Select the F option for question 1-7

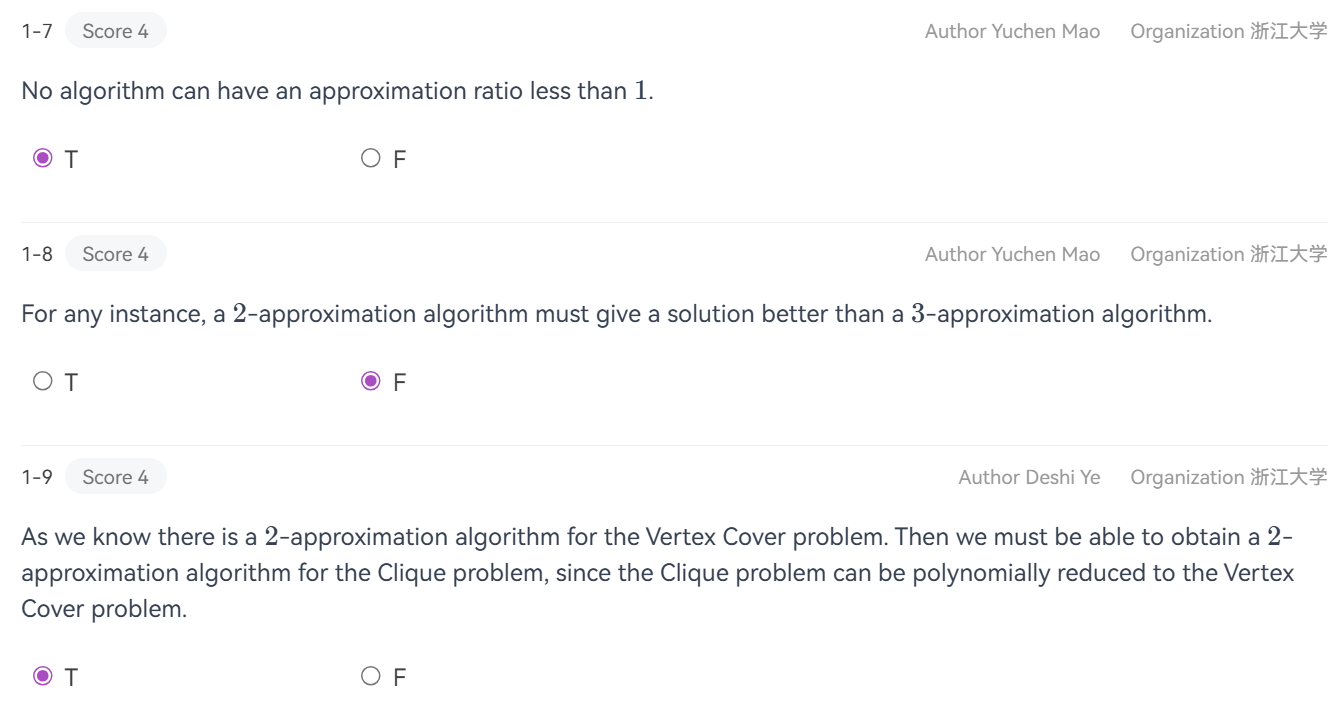(371, 159)
